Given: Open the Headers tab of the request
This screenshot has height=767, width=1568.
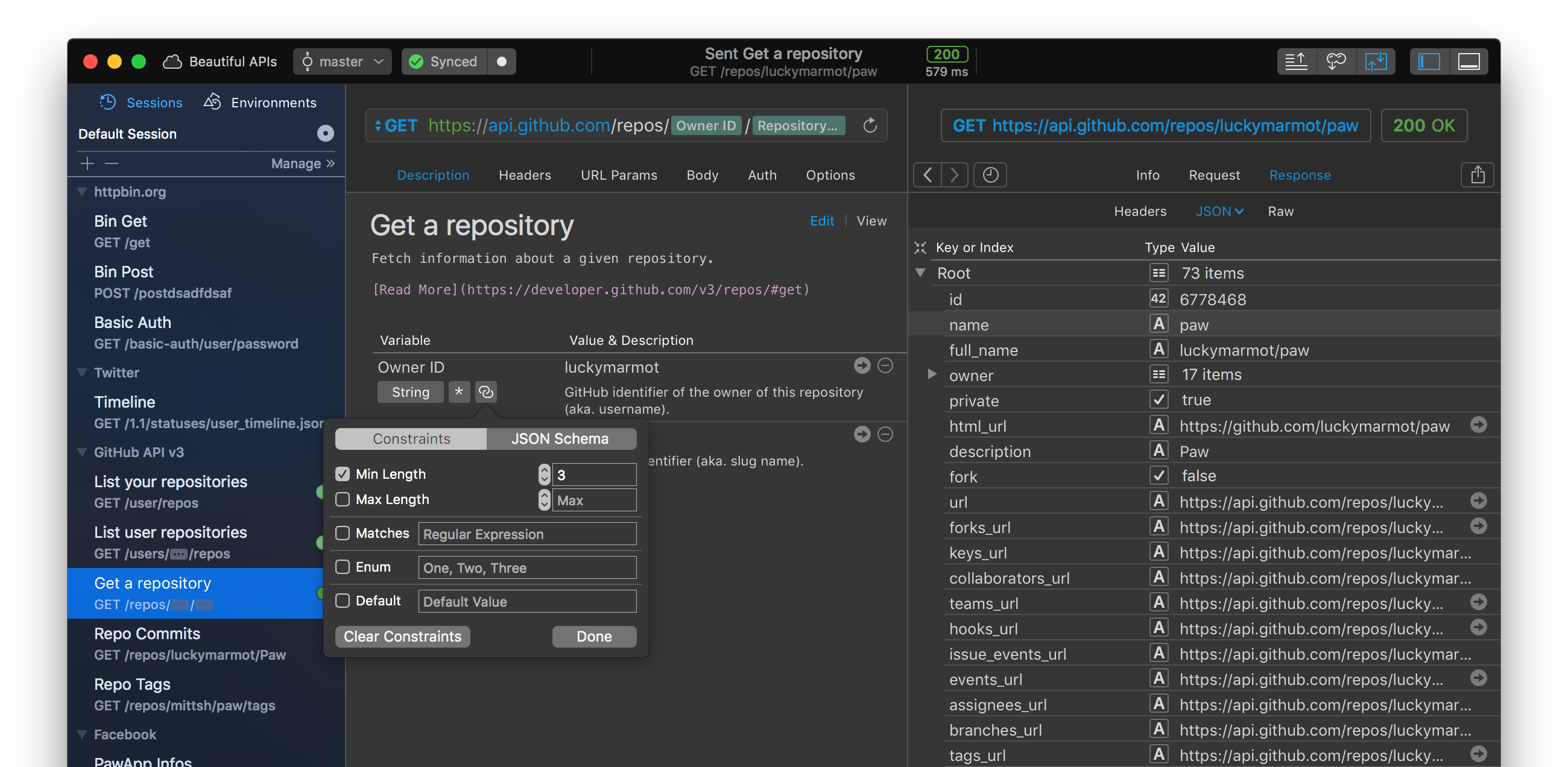Looking at the screenshot, I should [x=525, y=175].
